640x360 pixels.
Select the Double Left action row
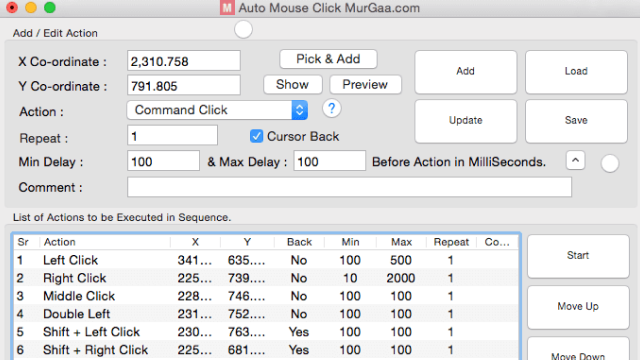coord(266,314)
